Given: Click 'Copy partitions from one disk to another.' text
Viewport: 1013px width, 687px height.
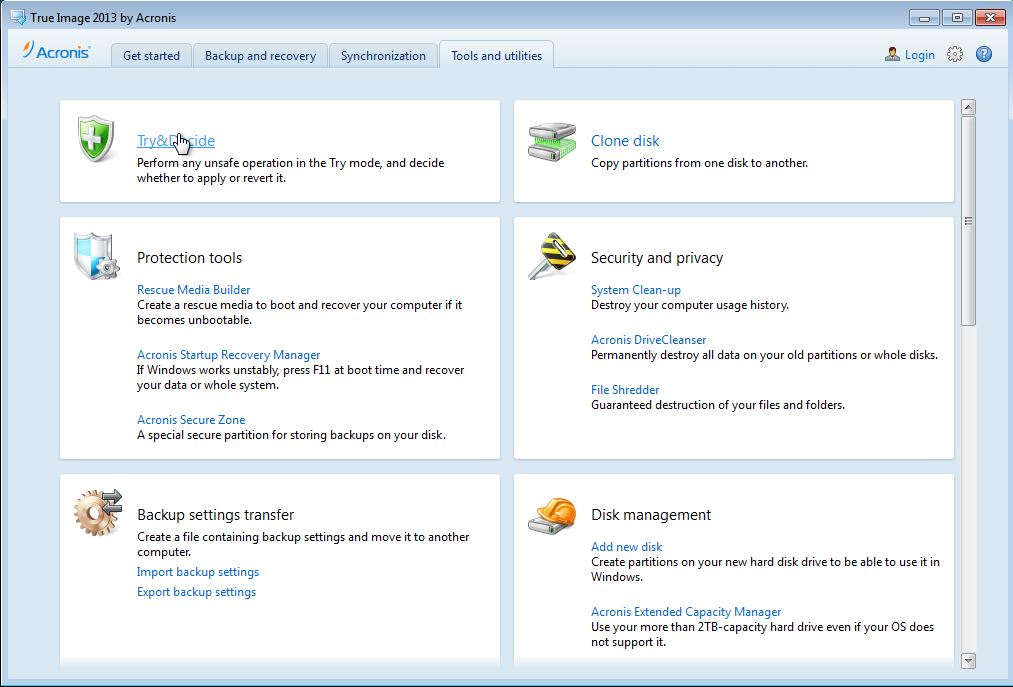Looking at the screenshot, I should [x=699, y=163].
